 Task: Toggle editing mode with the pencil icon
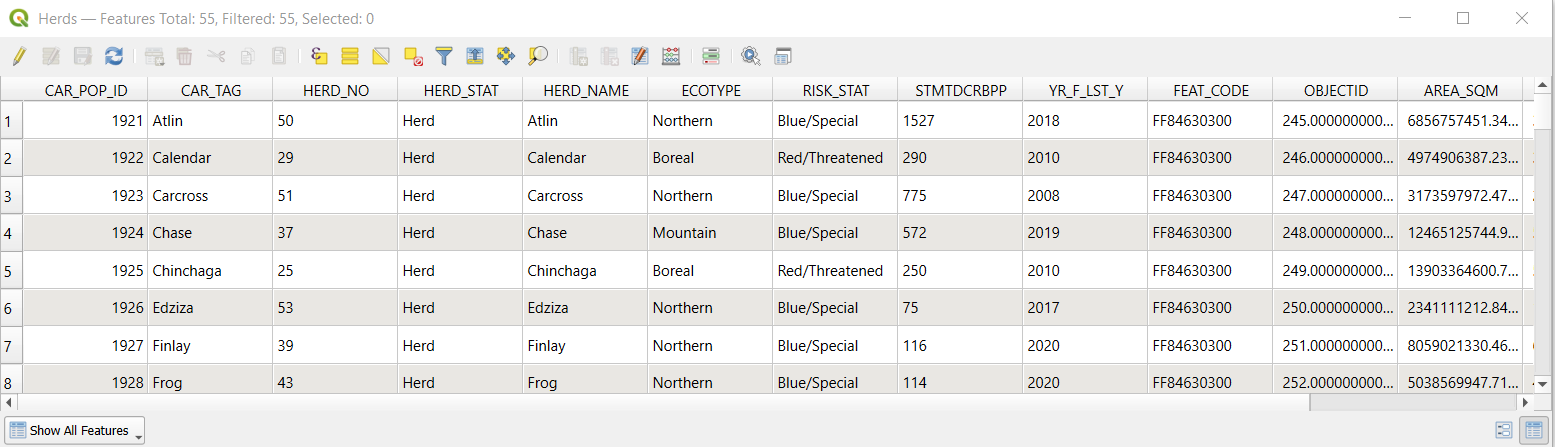tap(19, 56)
